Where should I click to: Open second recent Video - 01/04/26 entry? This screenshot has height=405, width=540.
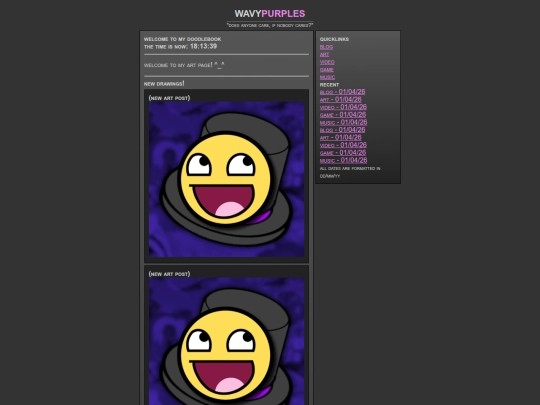point(343,145)
